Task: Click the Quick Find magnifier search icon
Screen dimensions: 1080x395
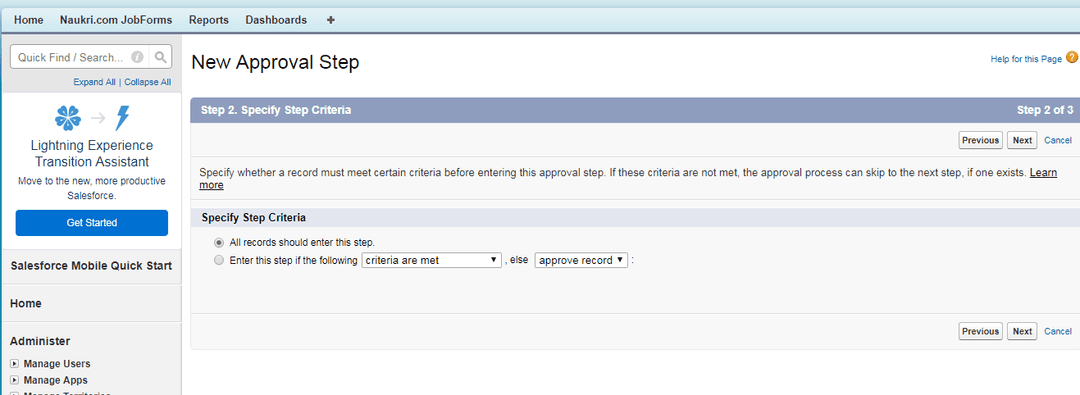Action: coord(160,57)
